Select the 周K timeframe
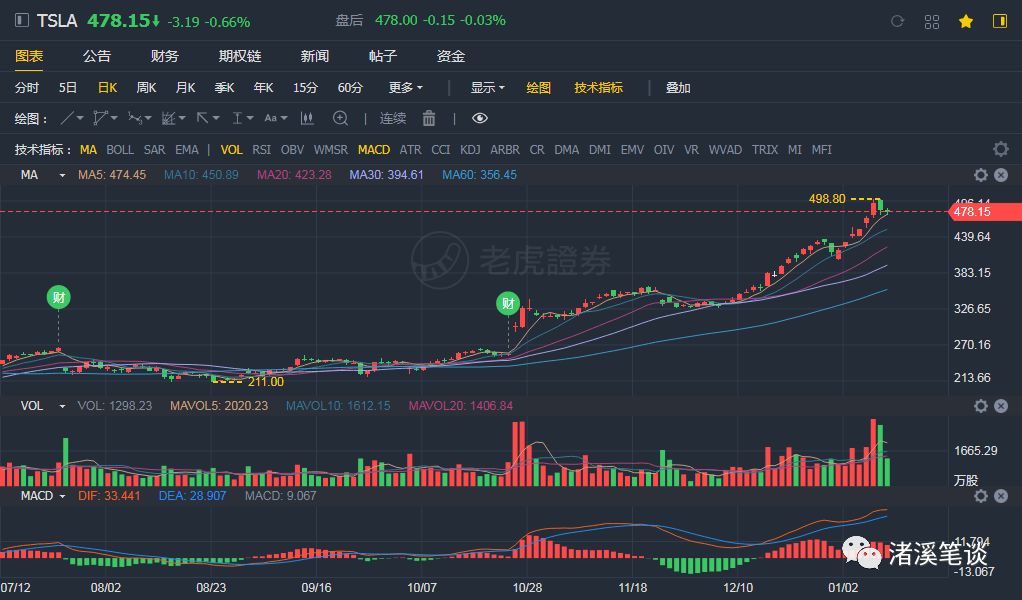The width and height of the screenshot is (1022, 600). point(146,87)
